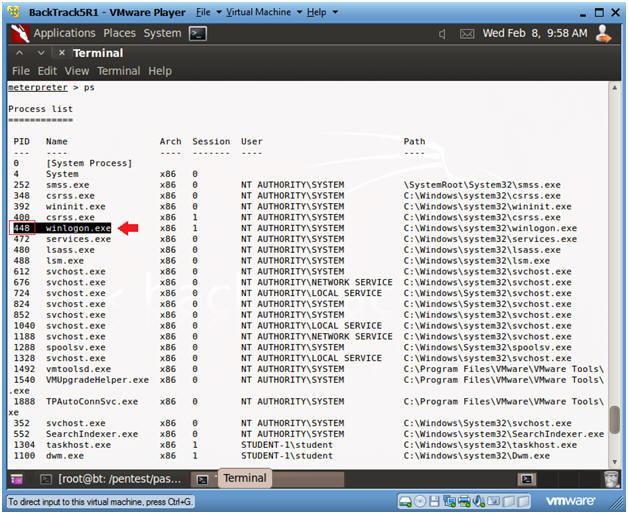
Task: Click the date and time clock
Action: (x=535, y=33)
